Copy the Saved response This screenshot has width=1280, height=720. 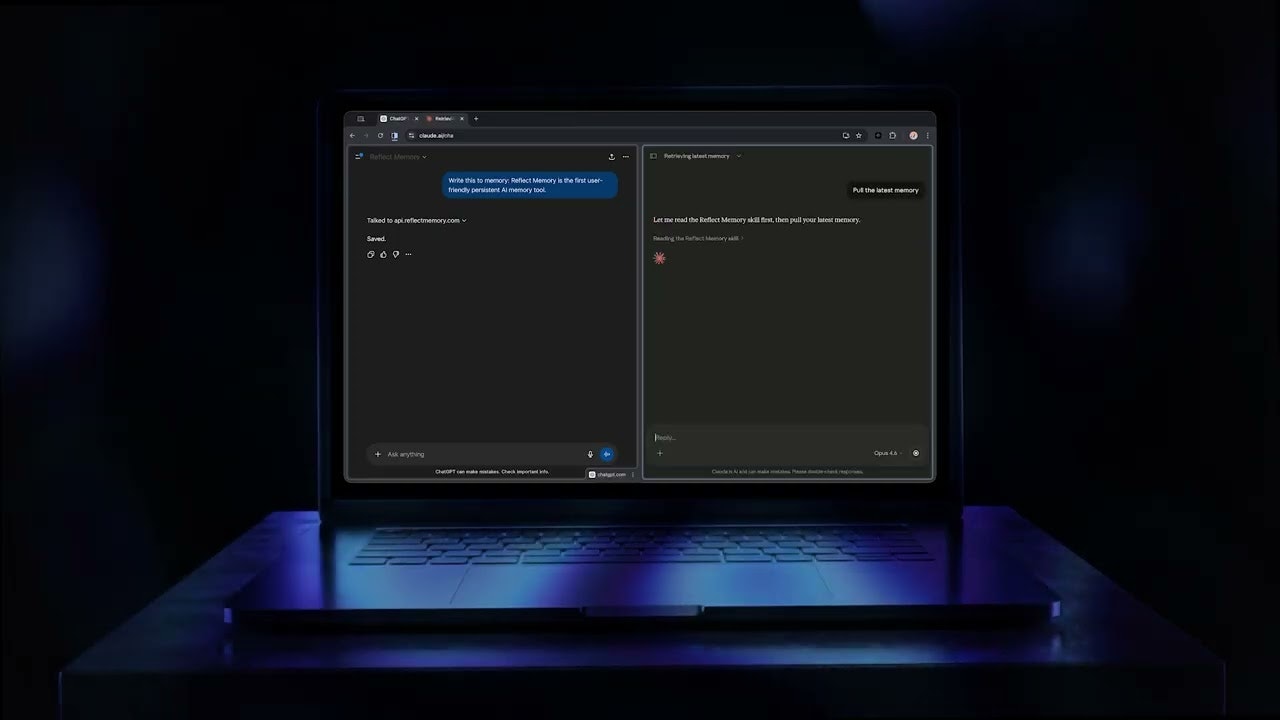pos(371,254)
